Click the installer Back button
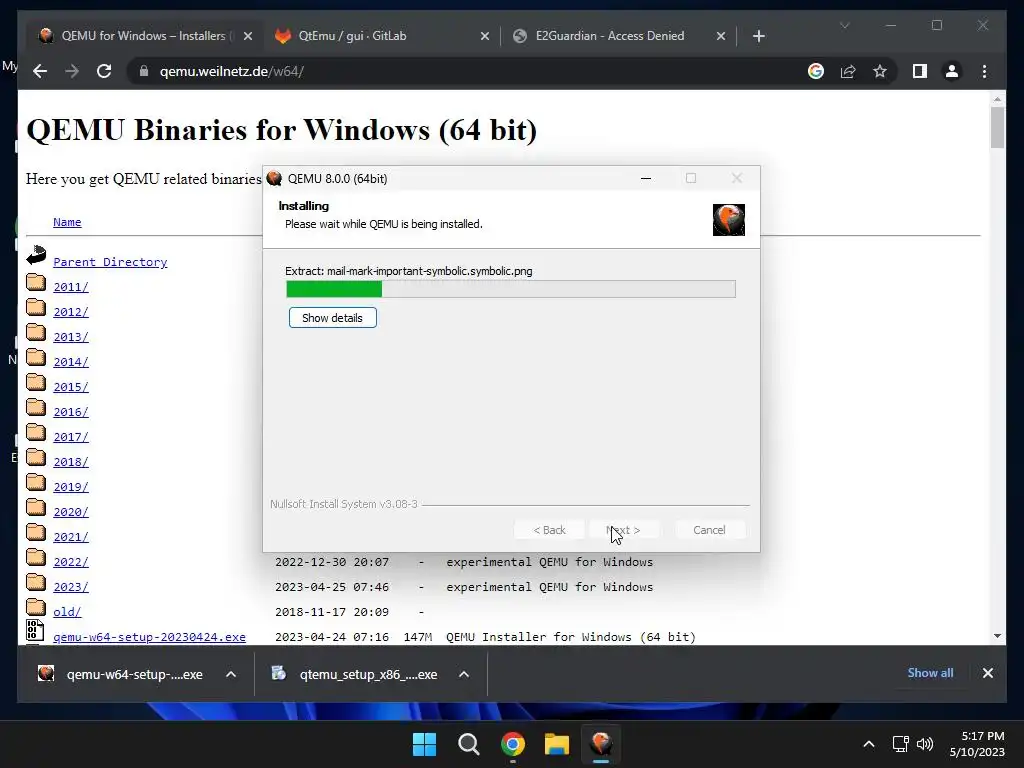The image size is (1024, 768). tap(549, 530)
